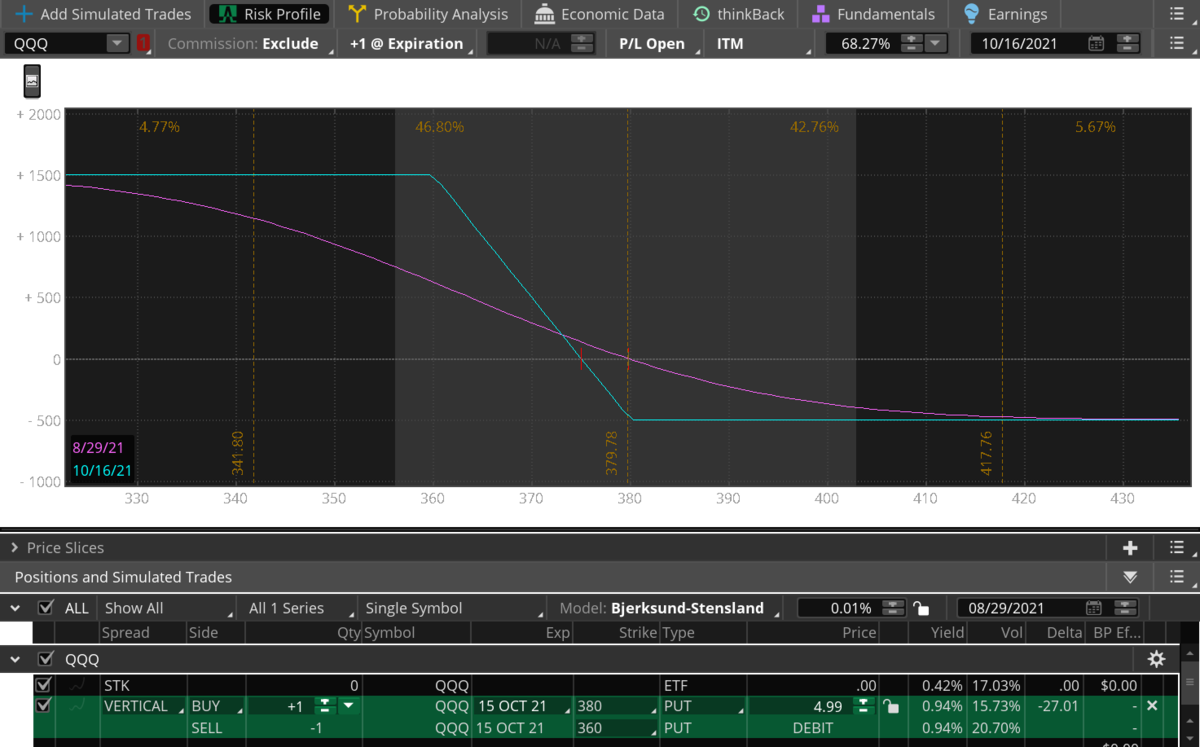The image size is (1200, 747).
Task: Switch to the Risk Profile tab
Action: [x=270, y=14]
